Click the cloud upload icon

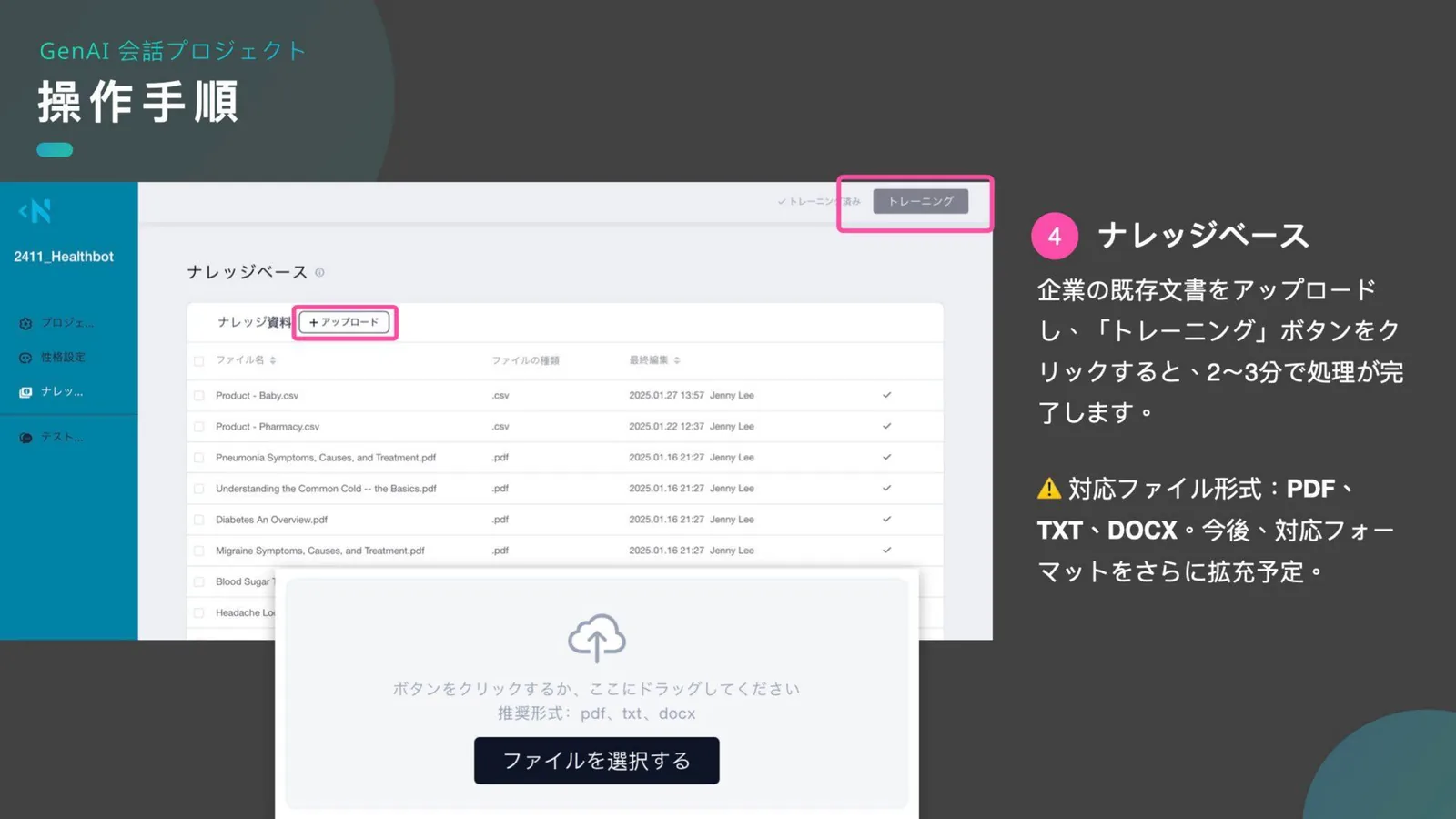pos(597,638)
